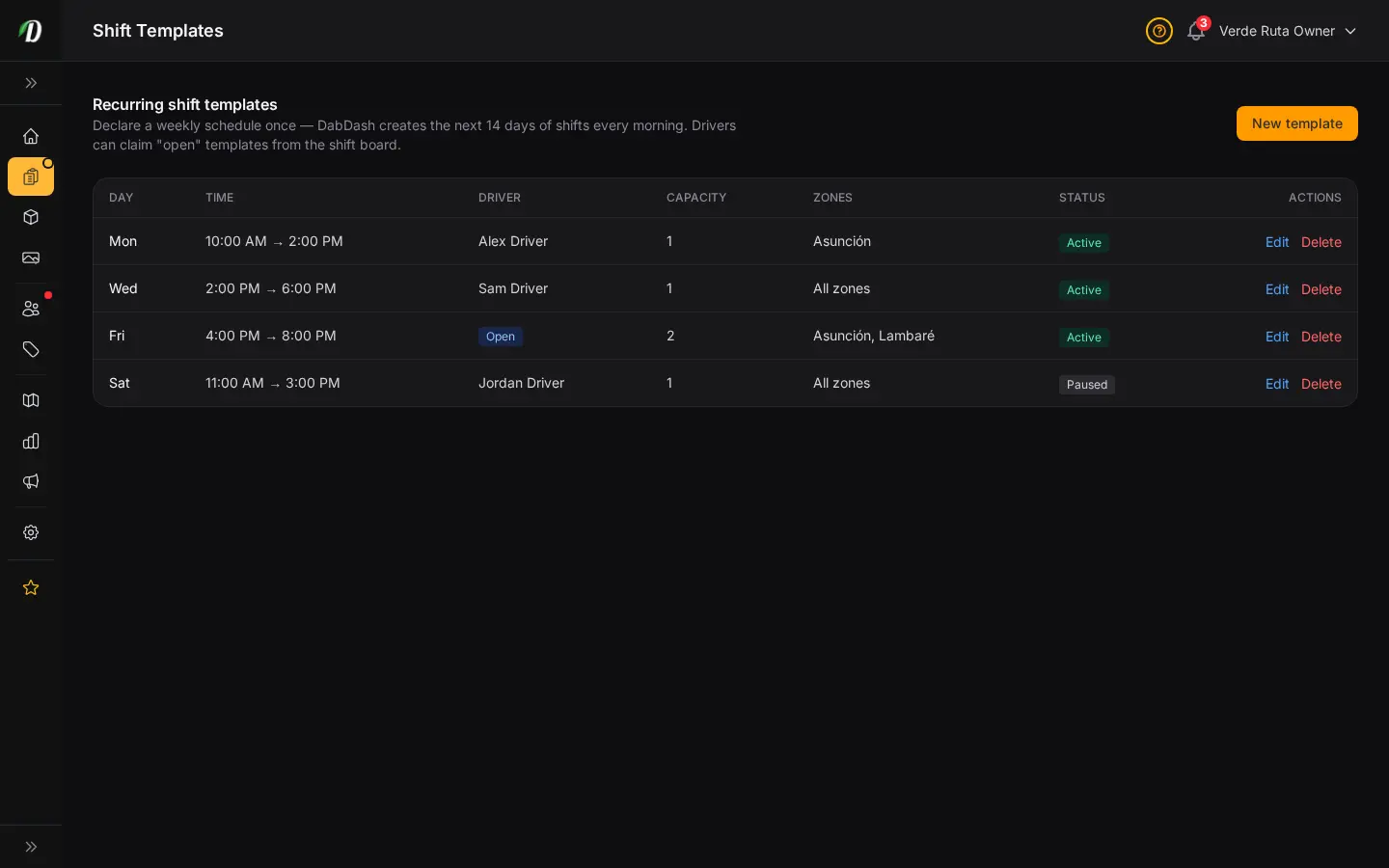Edit the Mon shift template
This screenshot has height=868, width=1389.
tap(1277, 242)
